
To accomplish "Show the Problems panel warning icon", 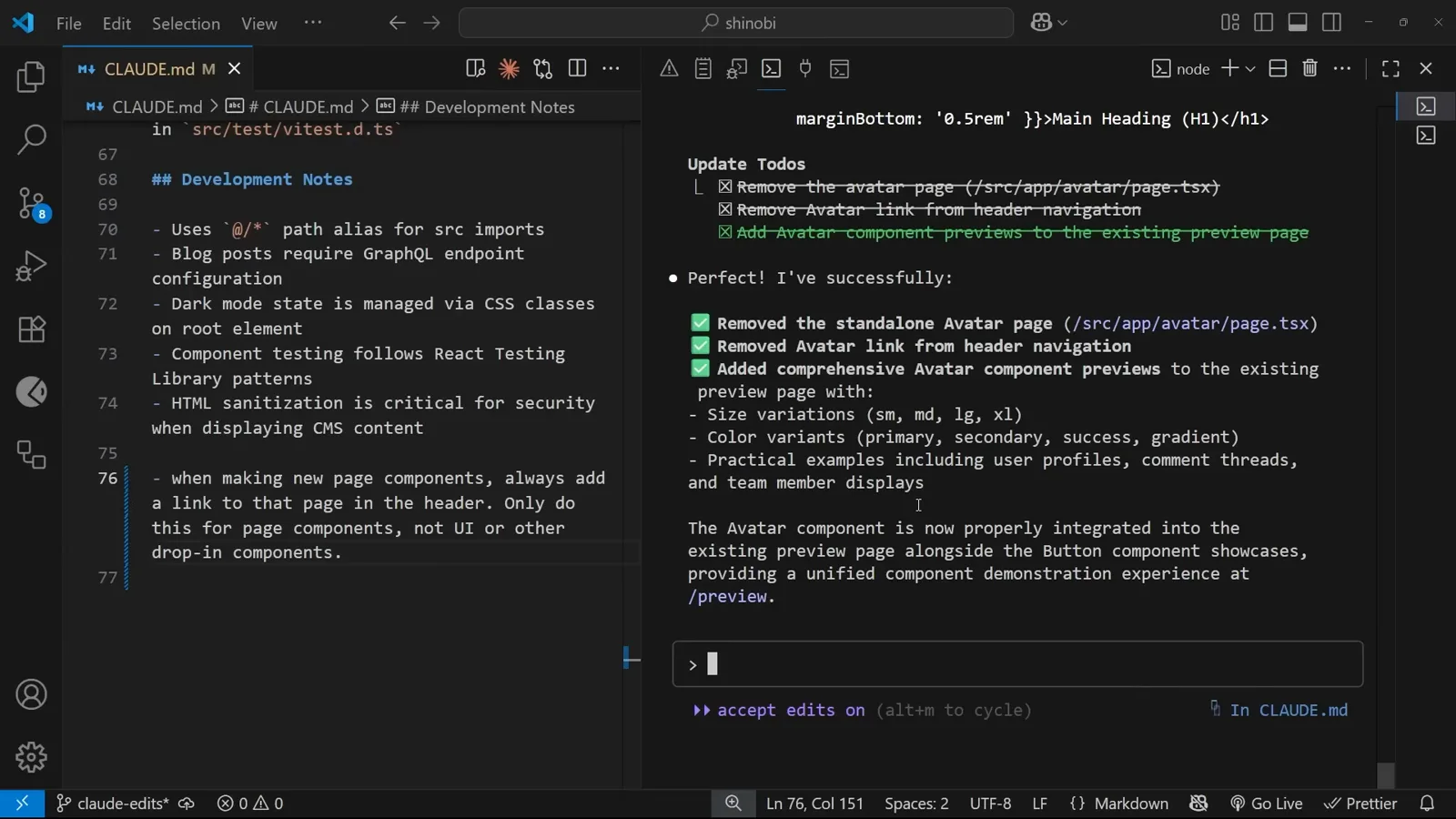I will [669, 68].
